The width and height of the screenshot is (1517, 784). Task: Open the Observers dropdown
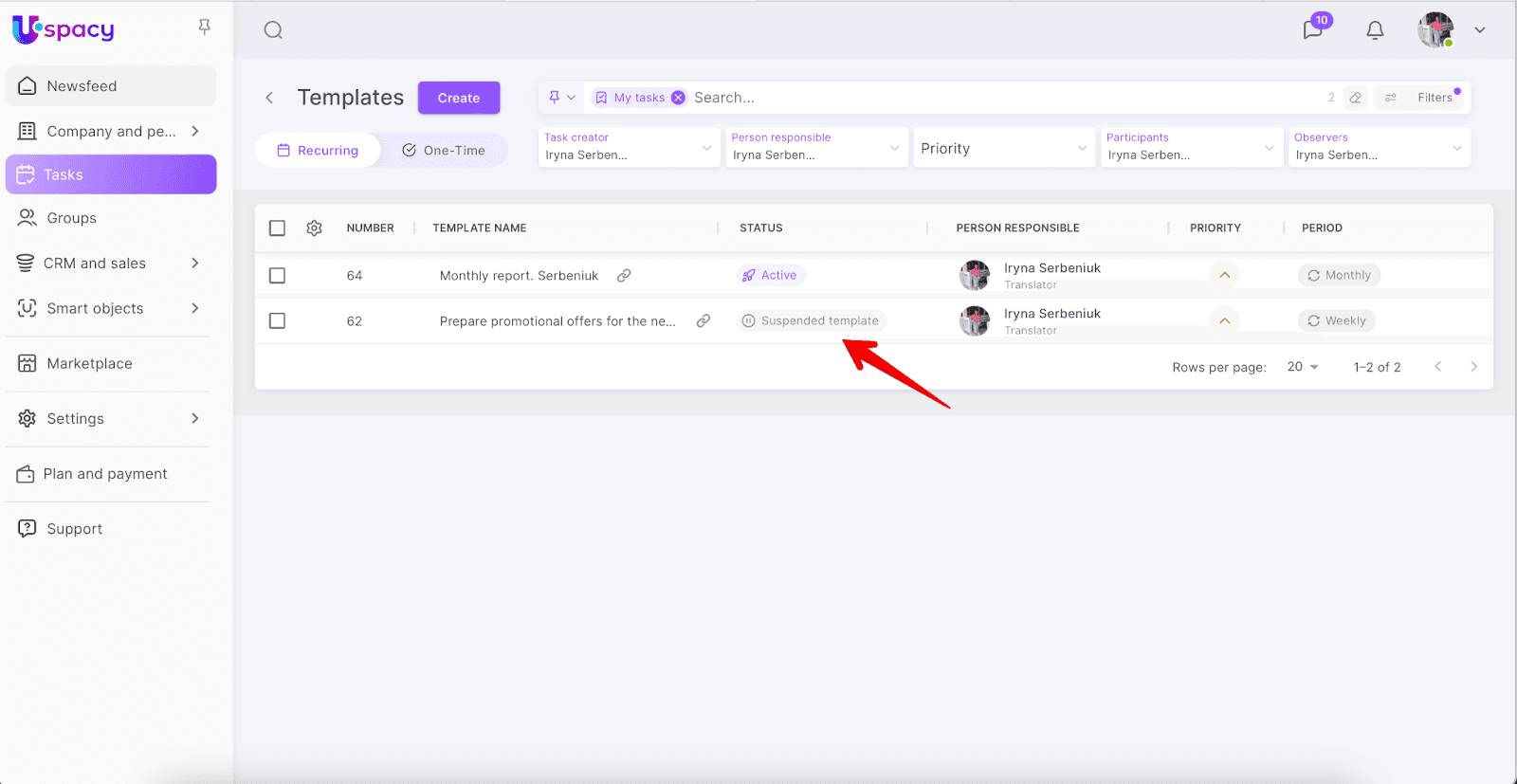[1380, 148]
